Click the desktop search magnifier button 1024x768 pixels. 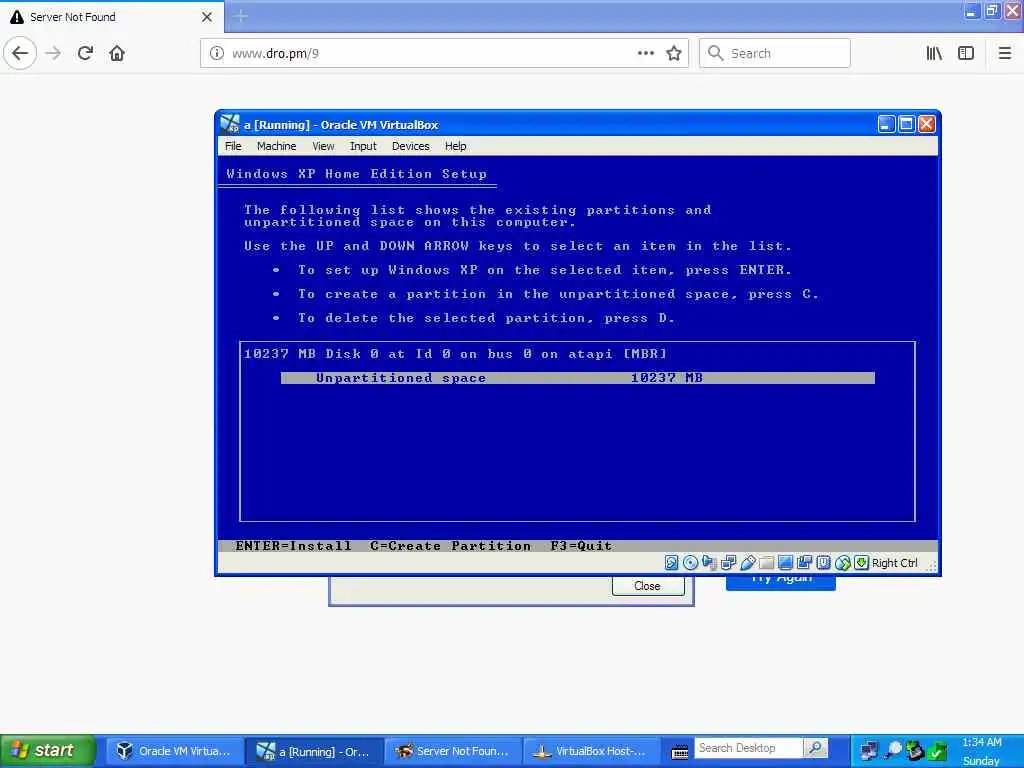816,748
